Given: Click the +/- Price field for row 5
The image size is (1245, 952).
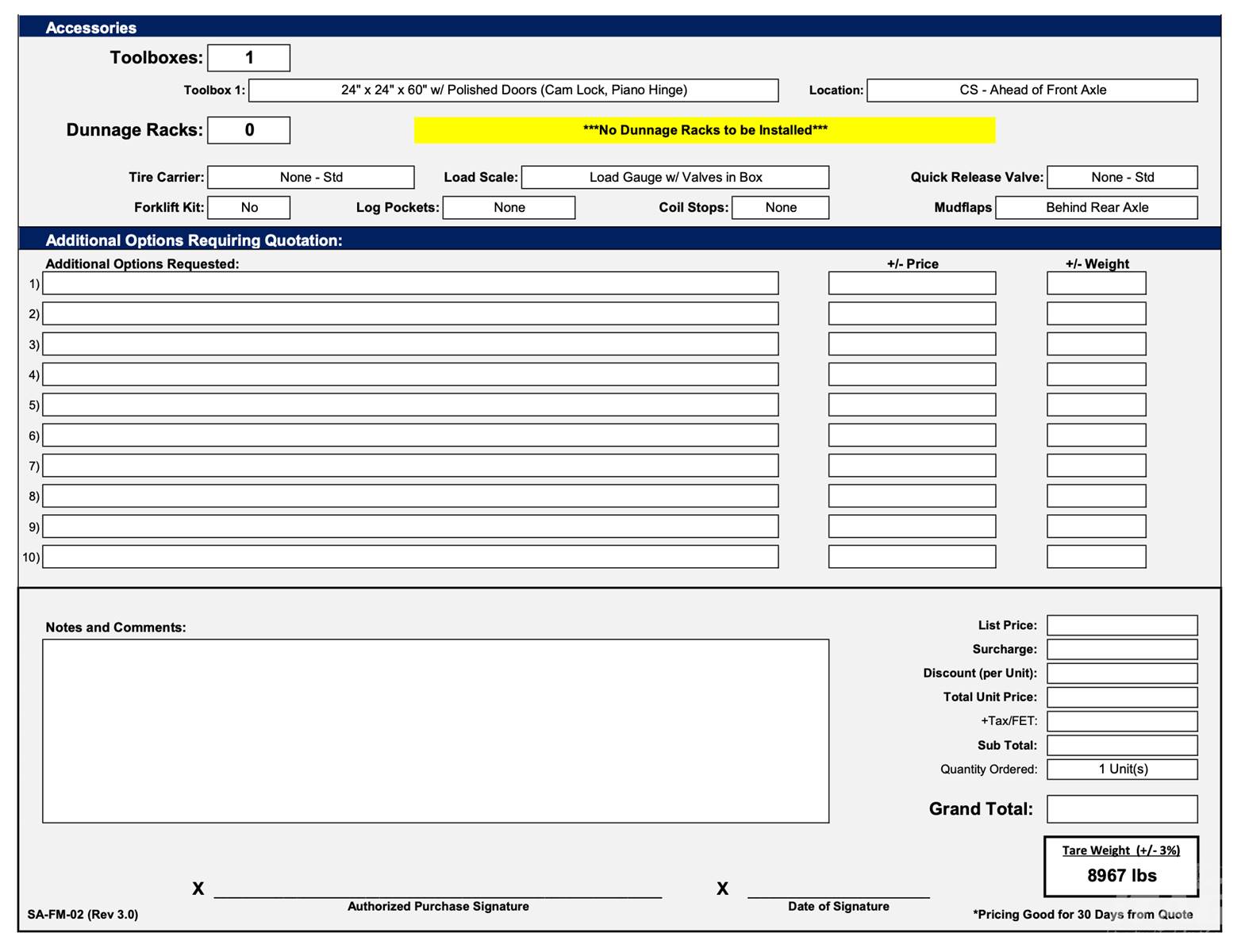Looking at the screenshot, I should click(x=912, y=405).
